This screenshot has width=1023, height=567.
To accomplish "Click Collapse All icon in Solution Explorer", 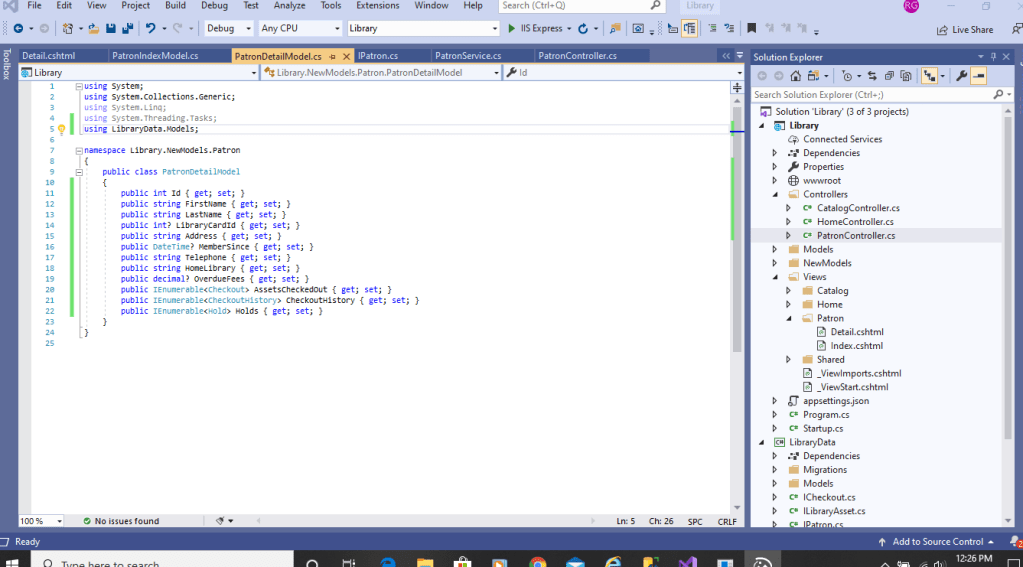I will pyautogui.click(x=889, y=76).
